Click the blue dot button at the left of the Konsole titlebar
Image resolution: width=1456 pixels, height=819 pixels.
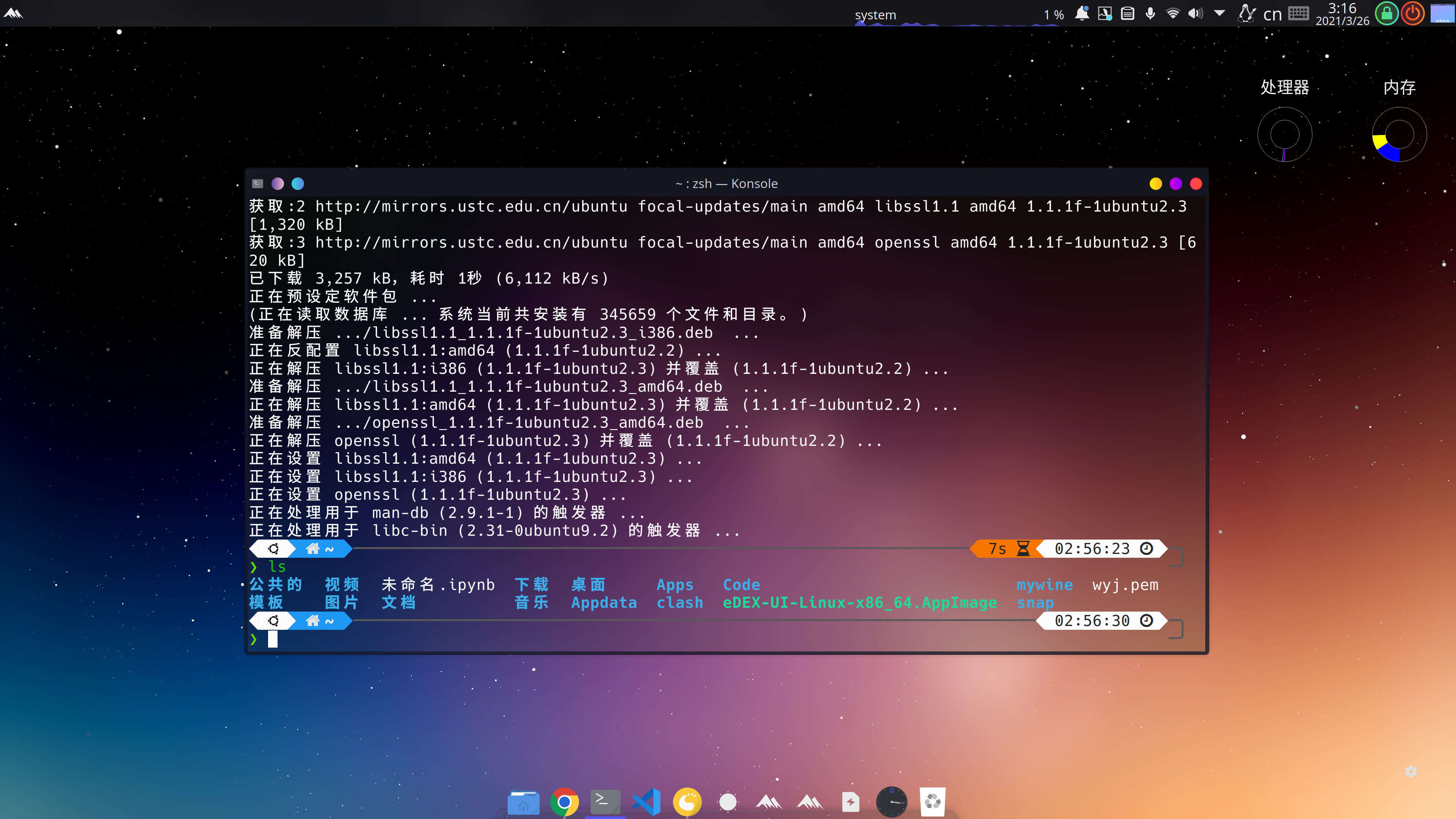tap(298, 184)
